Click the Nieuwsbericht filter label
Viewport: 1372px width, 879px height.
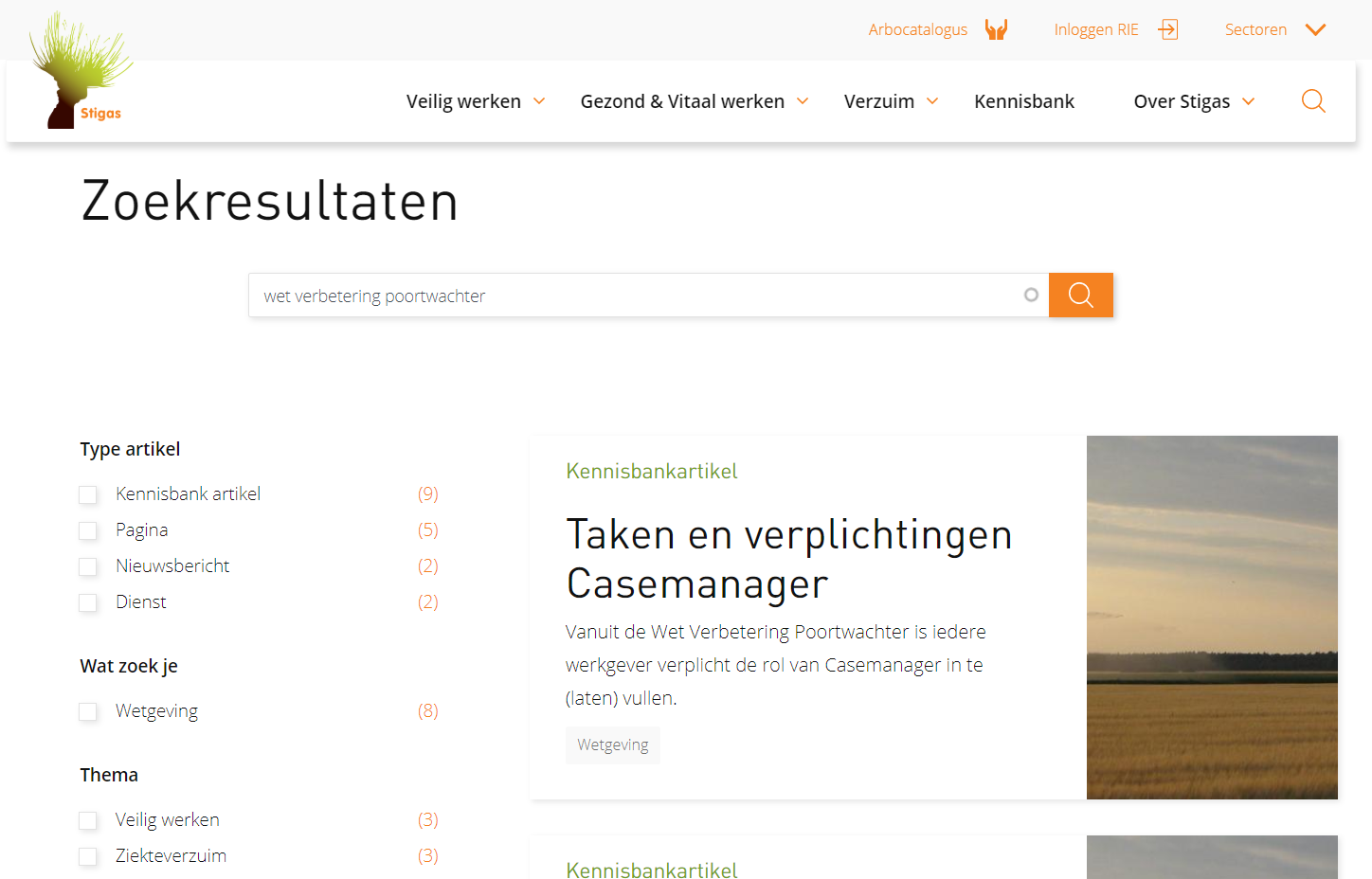(172, 565)
